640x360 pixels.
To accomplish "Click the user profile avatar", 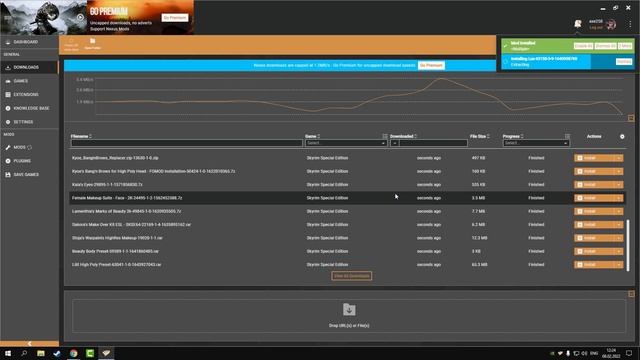I will tap(611, 24).
